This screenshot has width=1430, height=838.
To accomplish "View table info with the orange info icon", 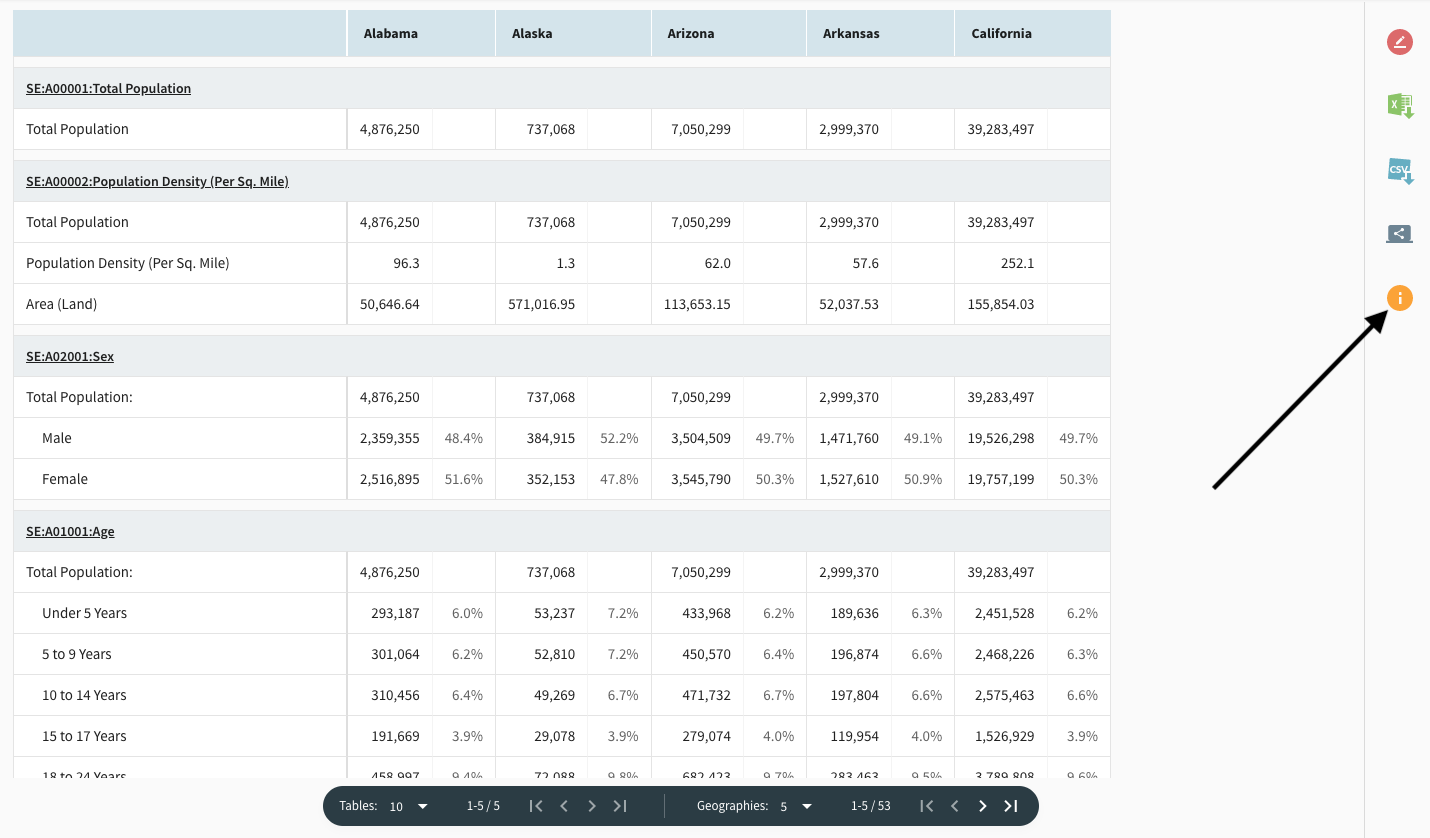I will click(x=1399, y=297).
